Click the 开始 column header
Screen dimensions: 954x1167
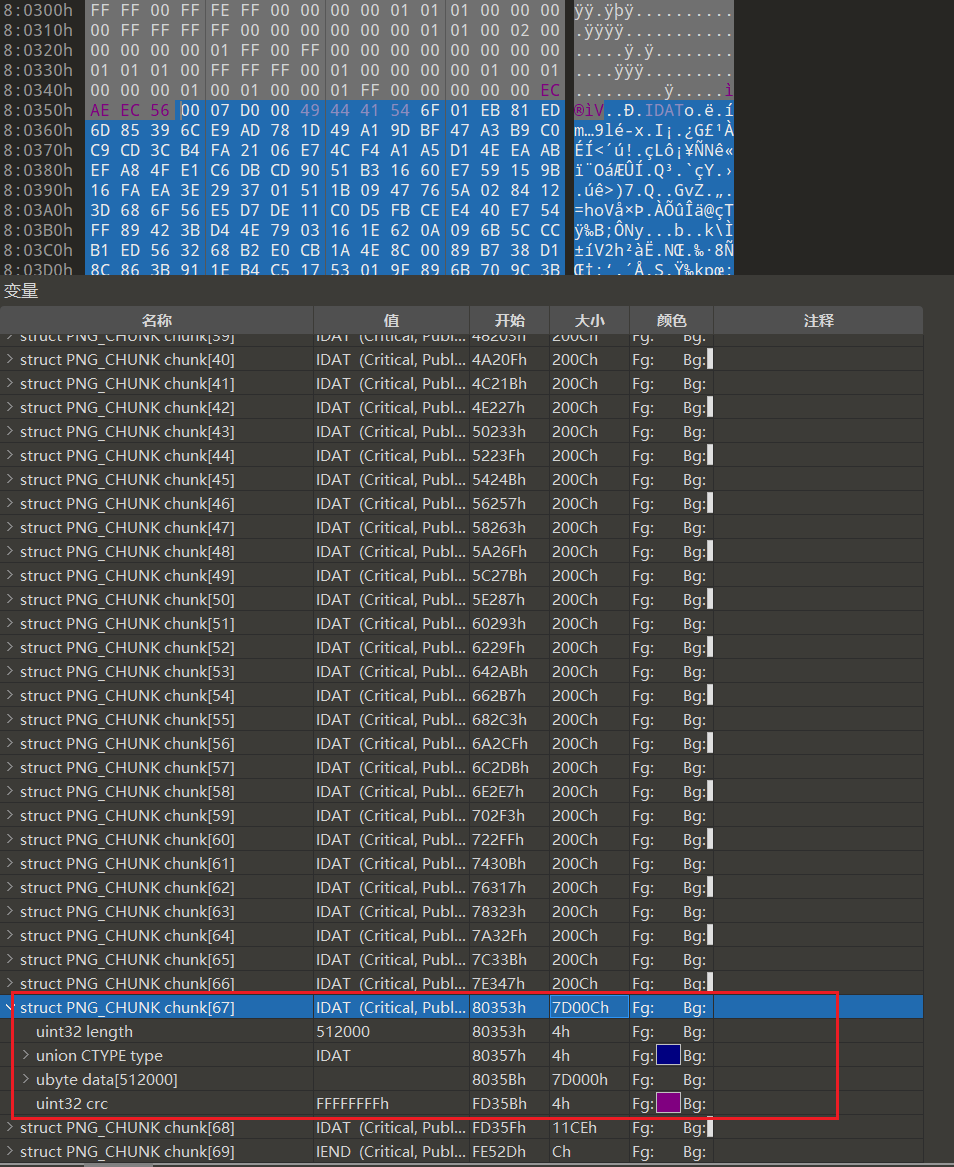coord(510,321)
